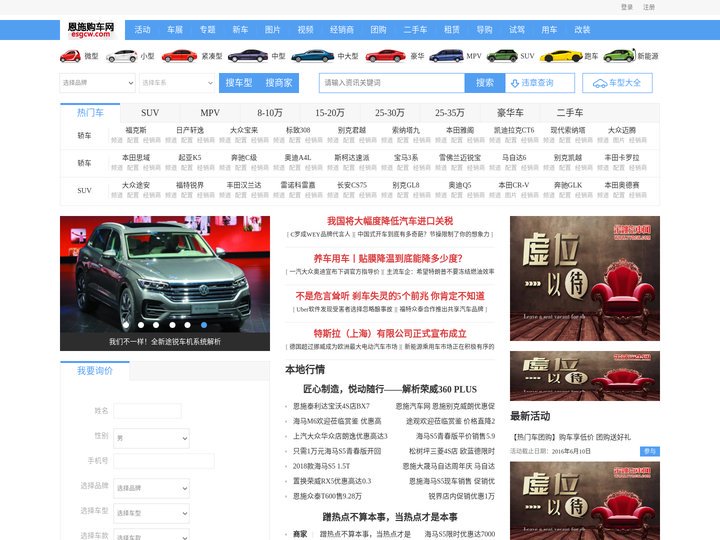Image resolution: width=720 pixels, height=540 pixels.
Task: Open news item 2018款海马S5 1.5T
Action: tap(321, 466)
